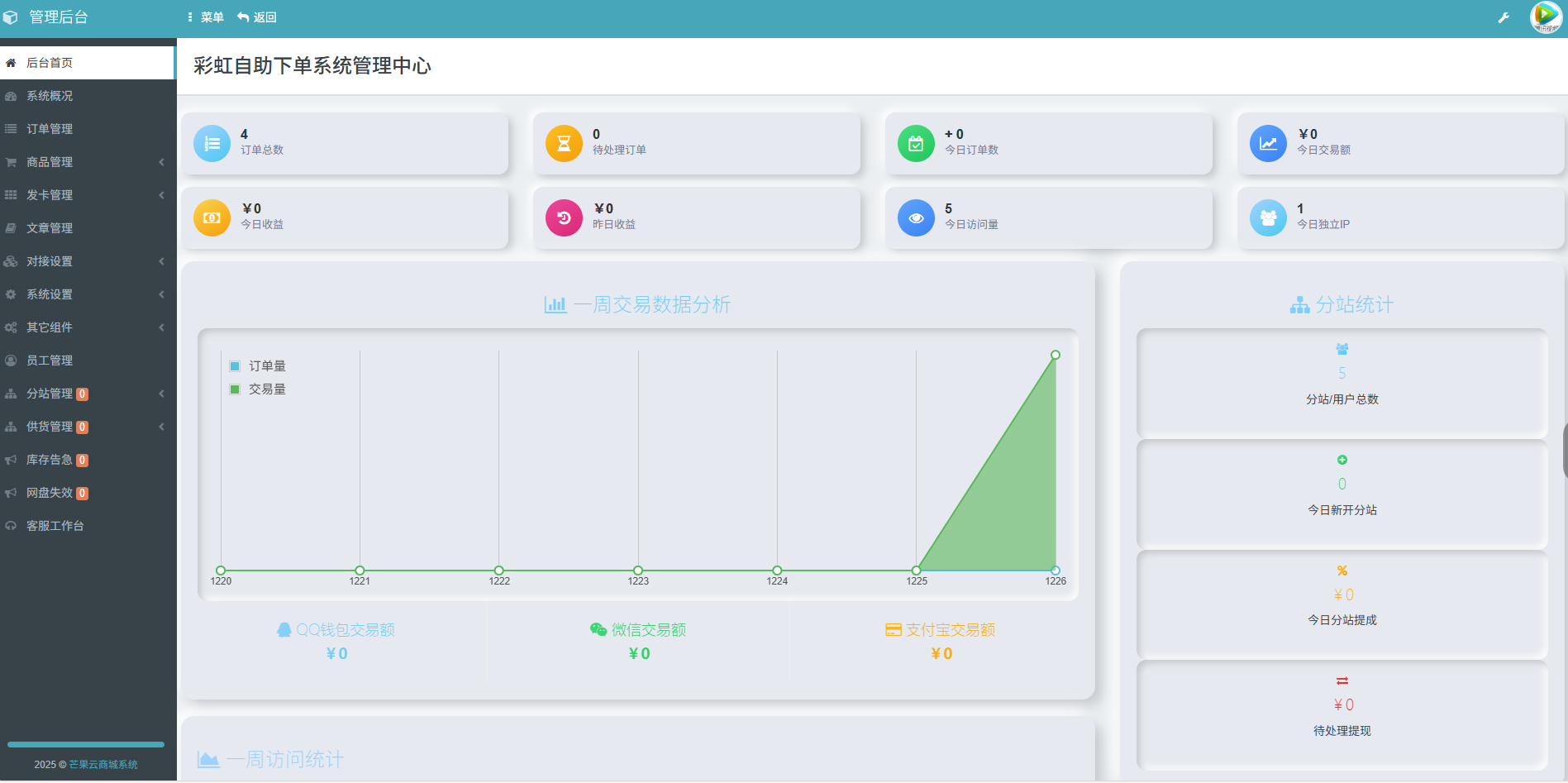
Task: Open the 系统概况 overview page
Action: (x=50, y=96)
